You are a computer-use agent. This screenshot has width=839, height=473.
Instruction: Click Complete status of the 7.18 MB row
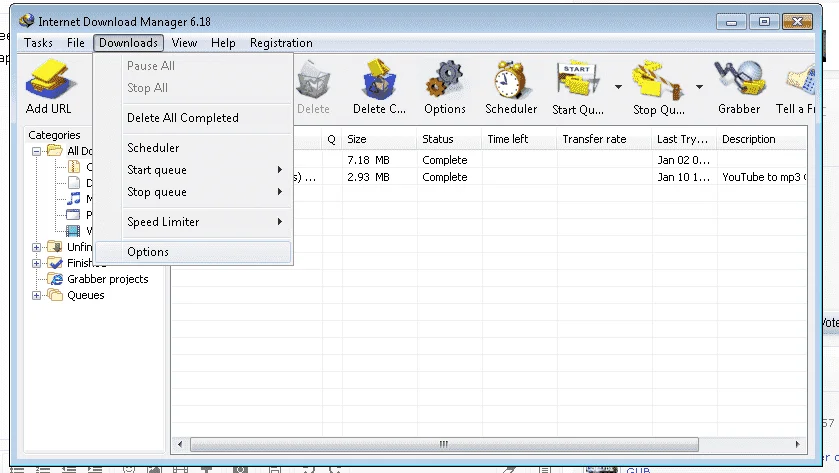[x=445, y=160]
